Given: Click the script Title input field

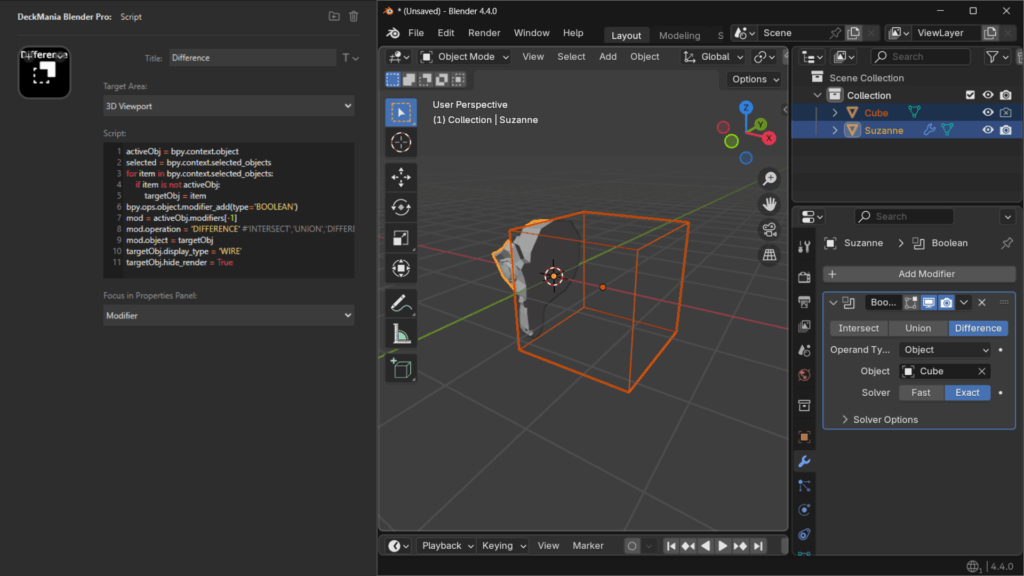Looking at the screenshot, I should click(x=252, y=58).
